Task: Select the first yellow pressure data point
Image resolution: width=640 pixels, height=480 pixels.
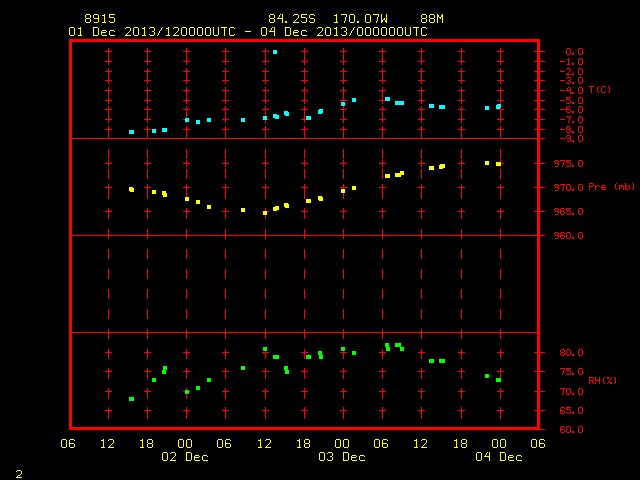Action: click(131, 189)
